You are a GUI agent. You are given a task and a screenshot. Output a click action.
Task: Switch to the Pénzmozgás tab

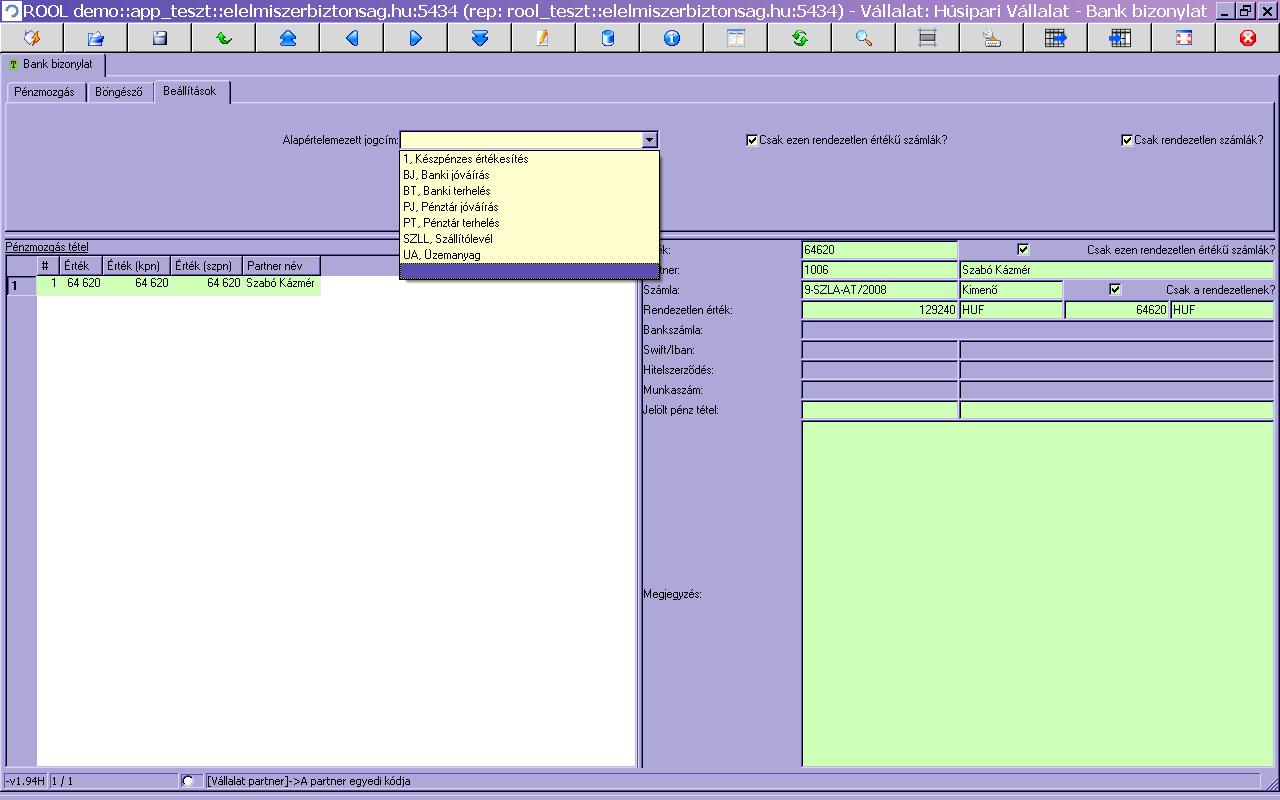tap(44, 92)
